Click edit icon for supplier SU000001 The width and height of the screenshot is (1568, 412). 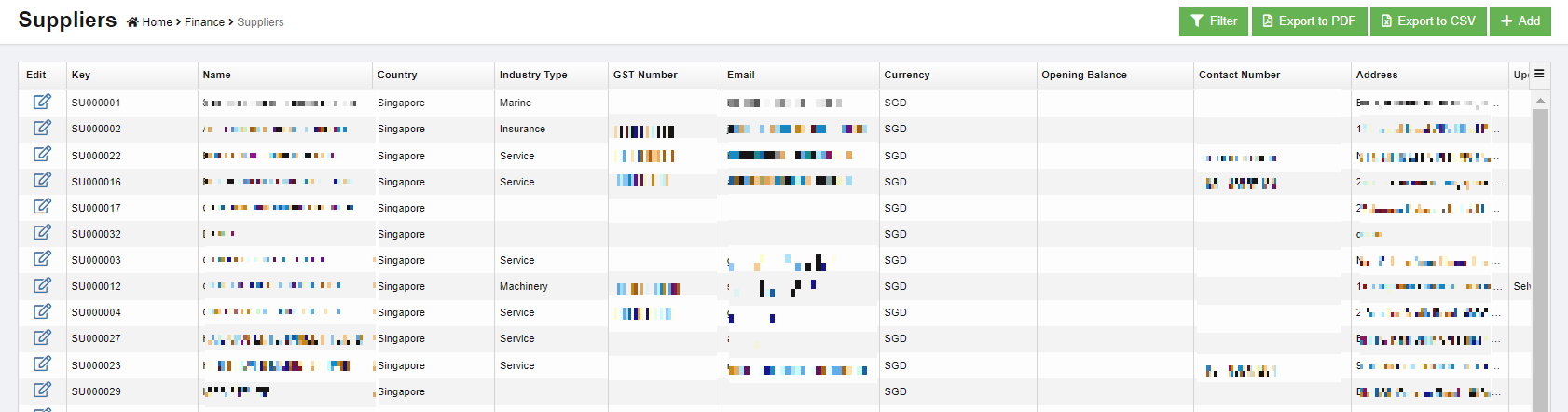pyautogui.click(x=42, y=102)
